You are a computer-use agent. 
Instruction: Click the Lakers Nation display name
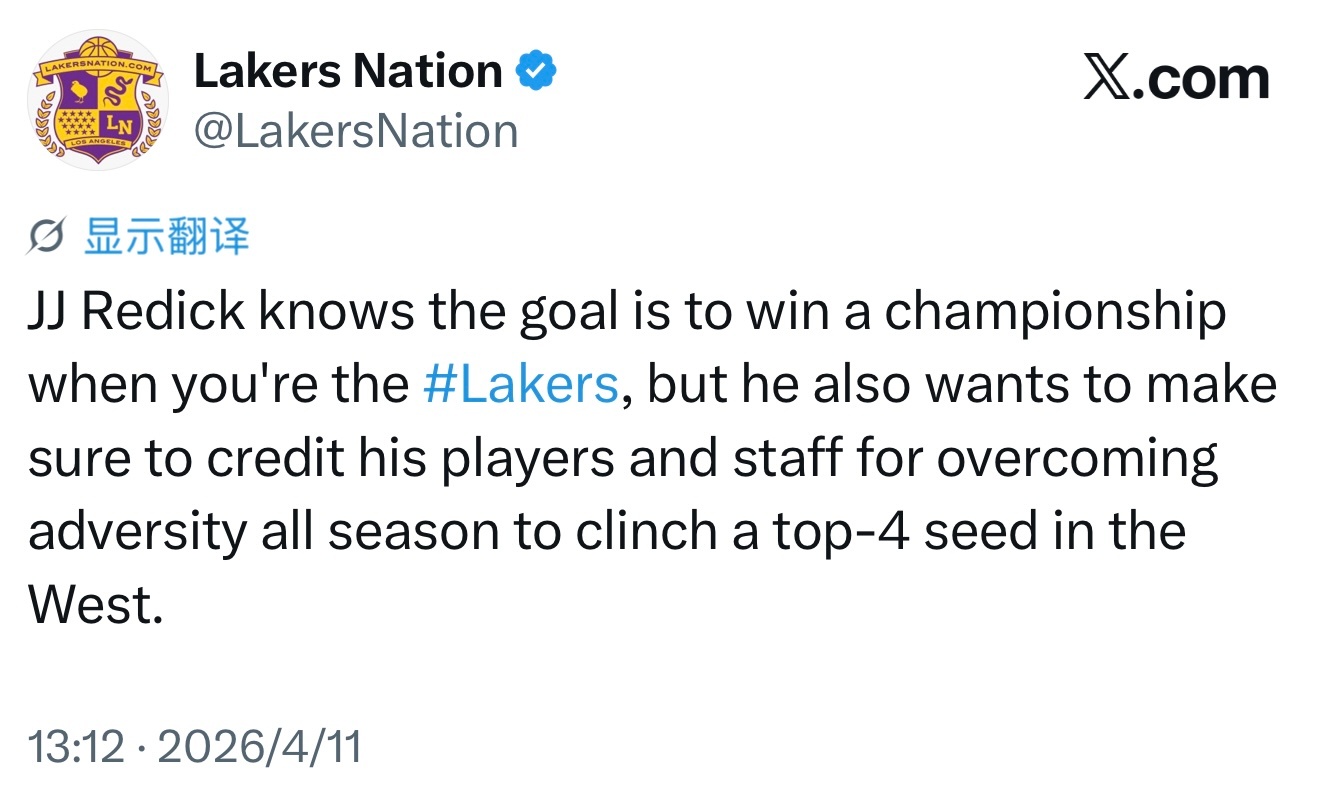[347, 71]
